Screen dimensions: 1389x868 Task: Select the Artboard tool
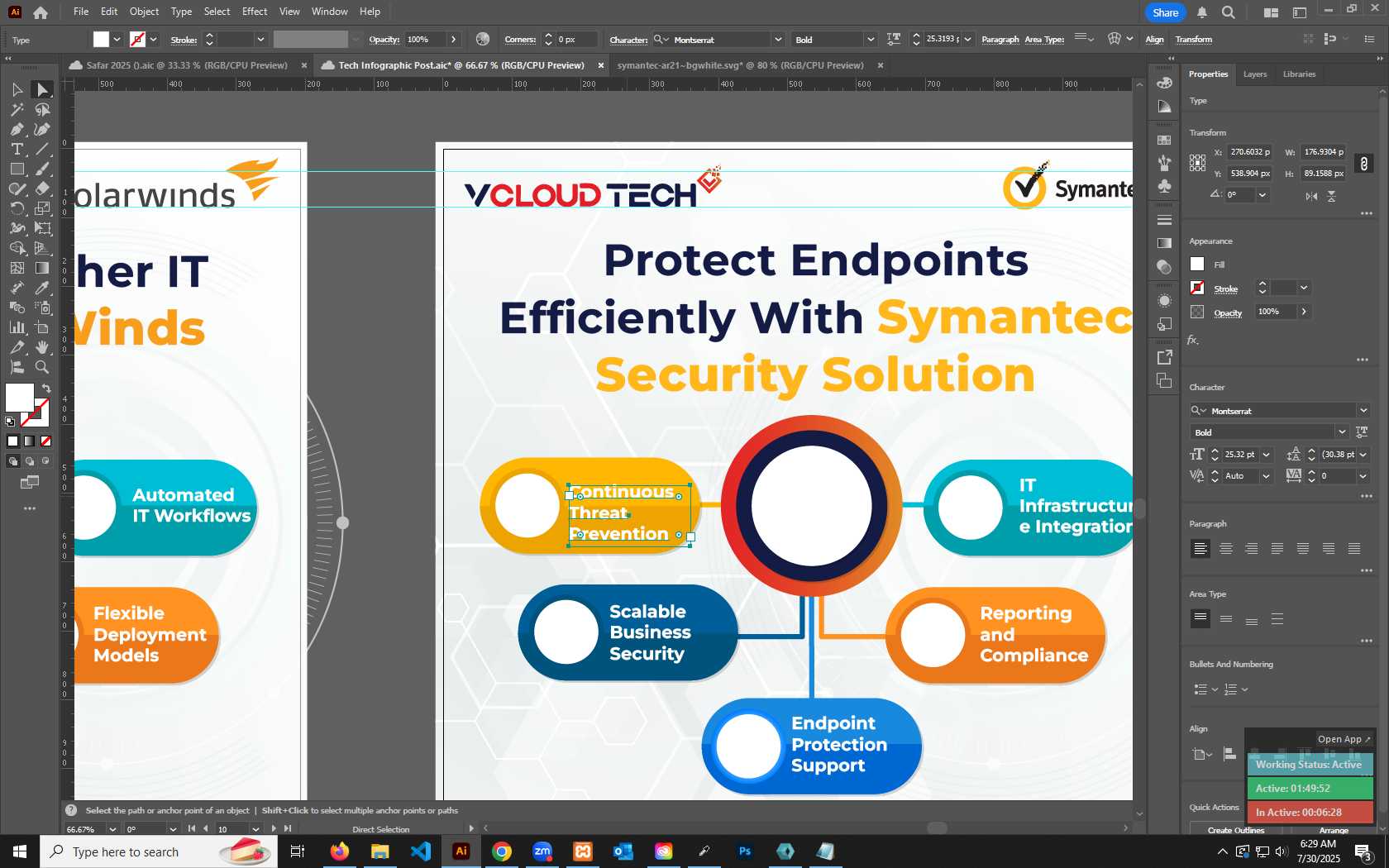click(x=42, y=327)
